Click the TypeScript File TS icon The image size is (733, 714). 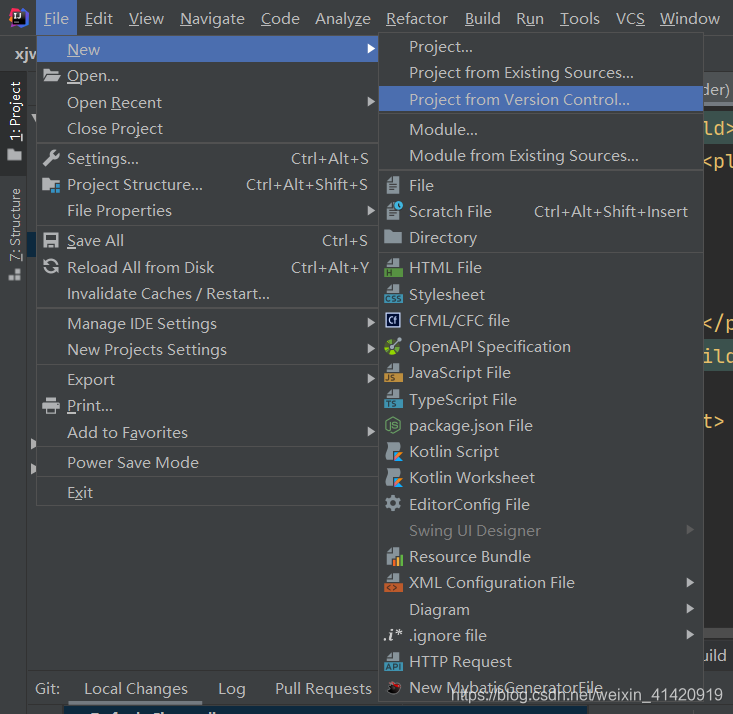[x=393, y=399]
